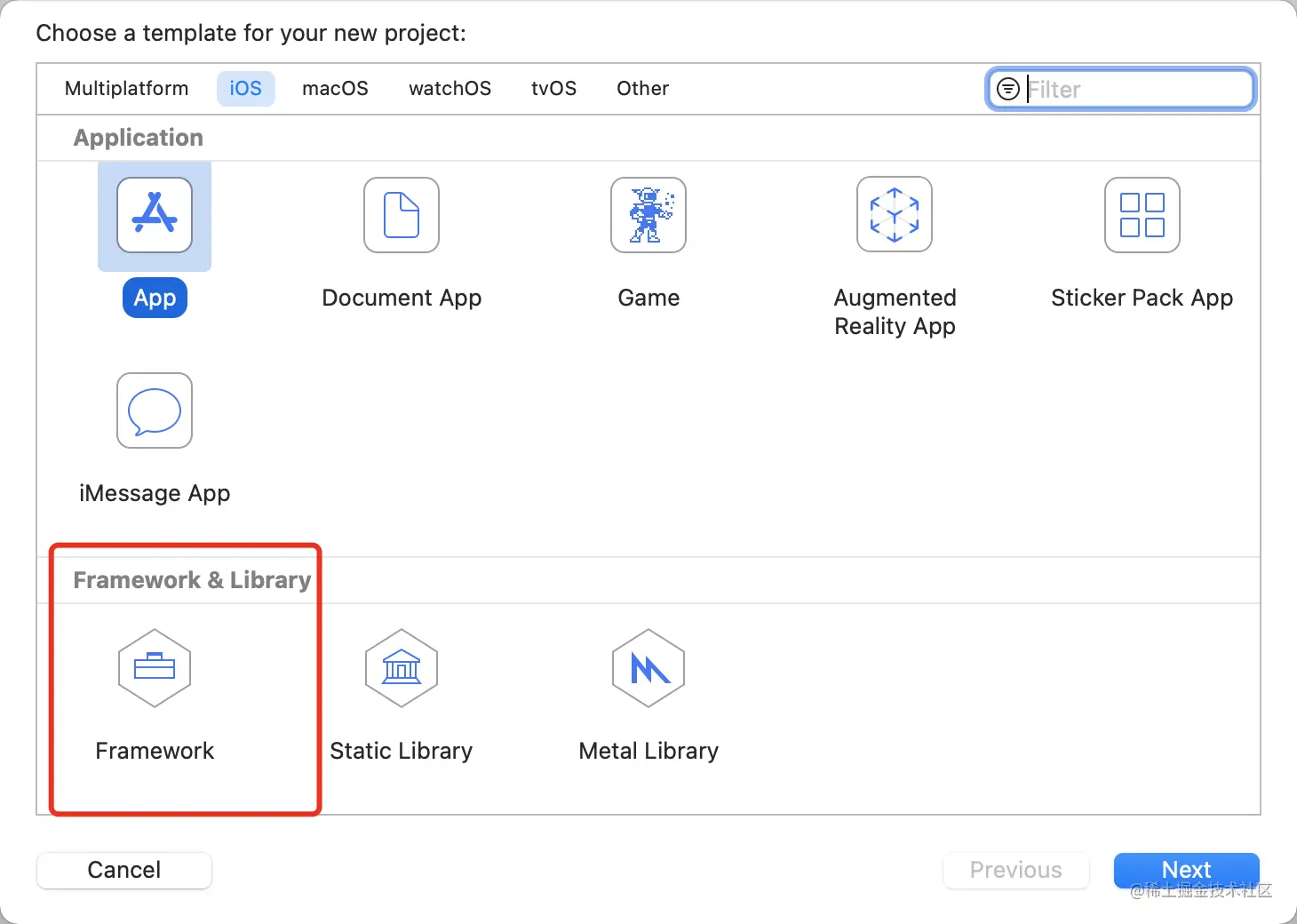
Task: Select the iOS platform tab
Action: (x=246, y=89)
